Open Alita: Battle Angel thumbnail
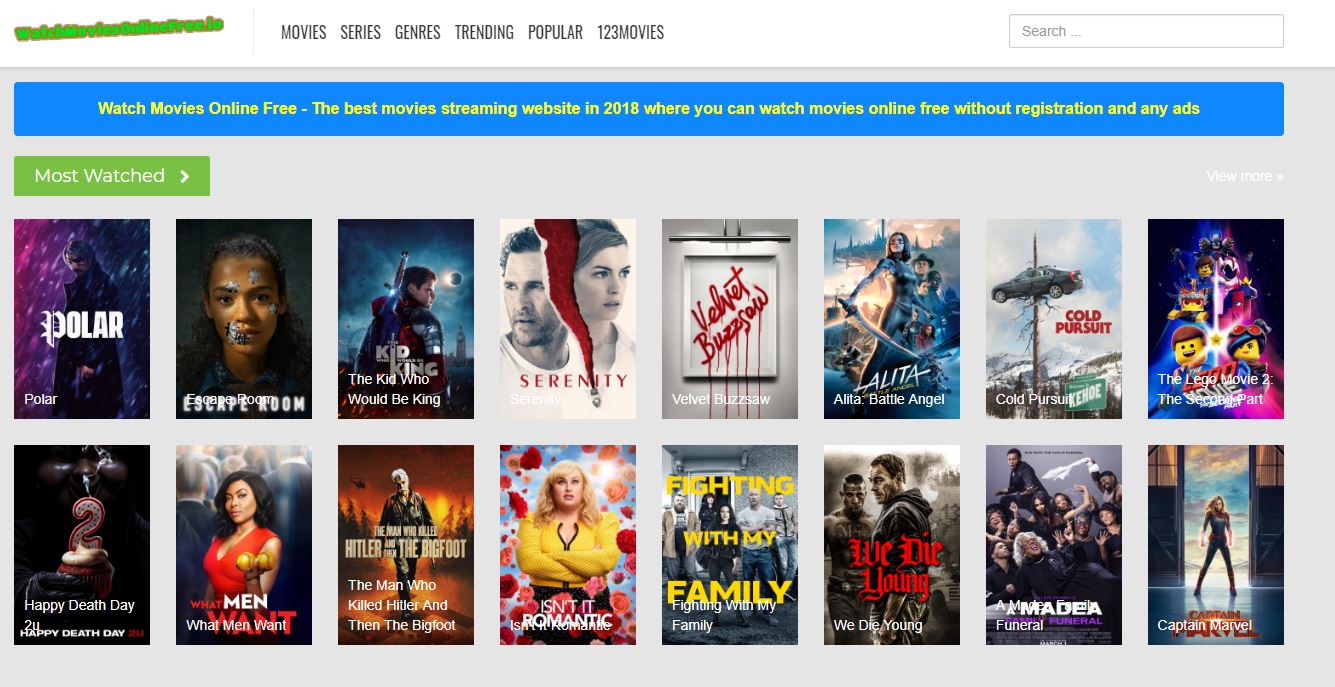1335x687 pixels. pyautogui.click(x=892, y=318)
